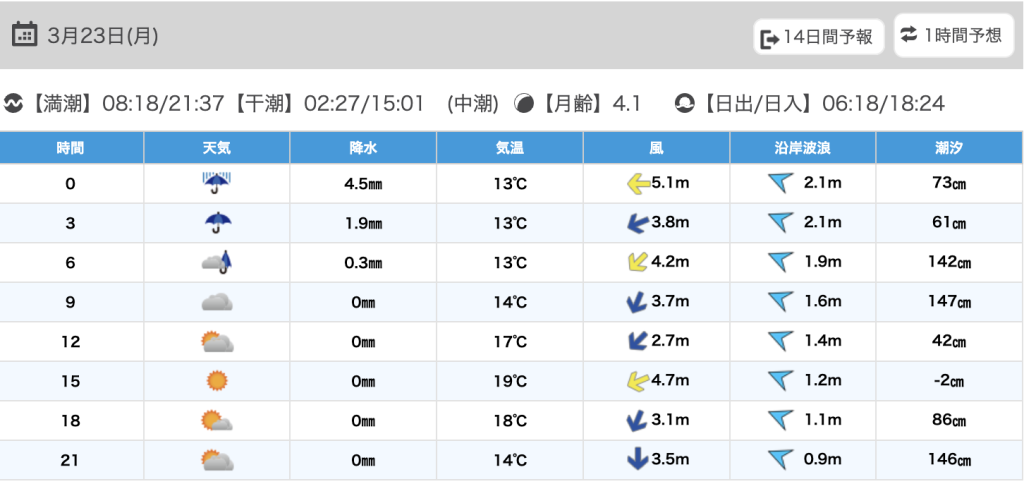This screenshot has width=1024, height=484.
Task: Select the 天気 column header
Action: [x=217, y=148]
